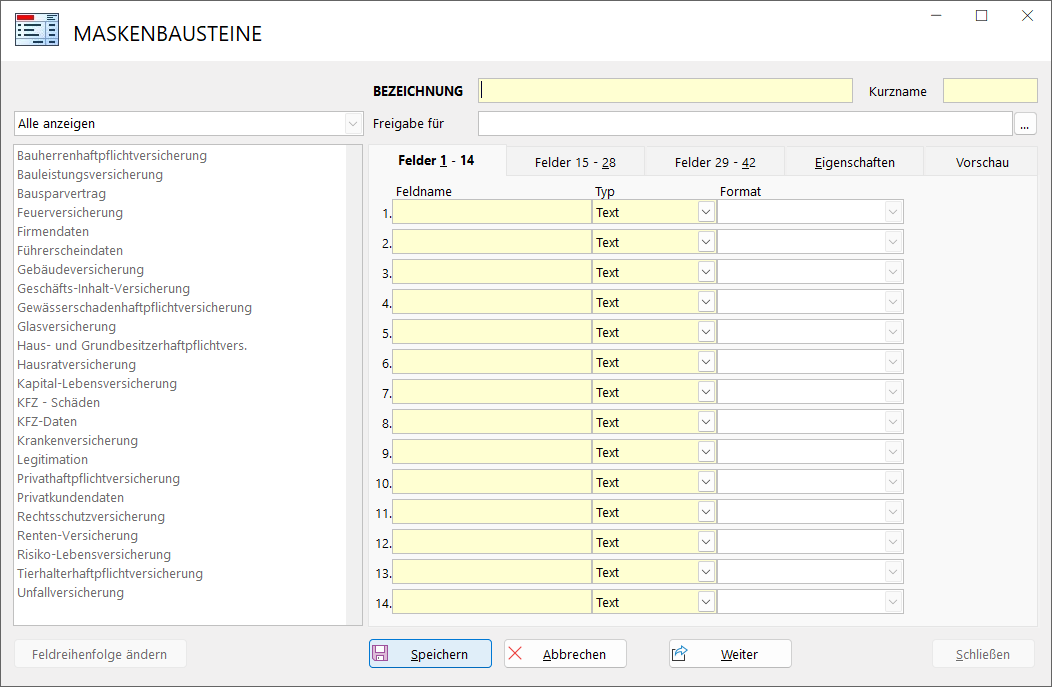
Task: Click the red X icon on Abbrechen
Action: (516, 654)
